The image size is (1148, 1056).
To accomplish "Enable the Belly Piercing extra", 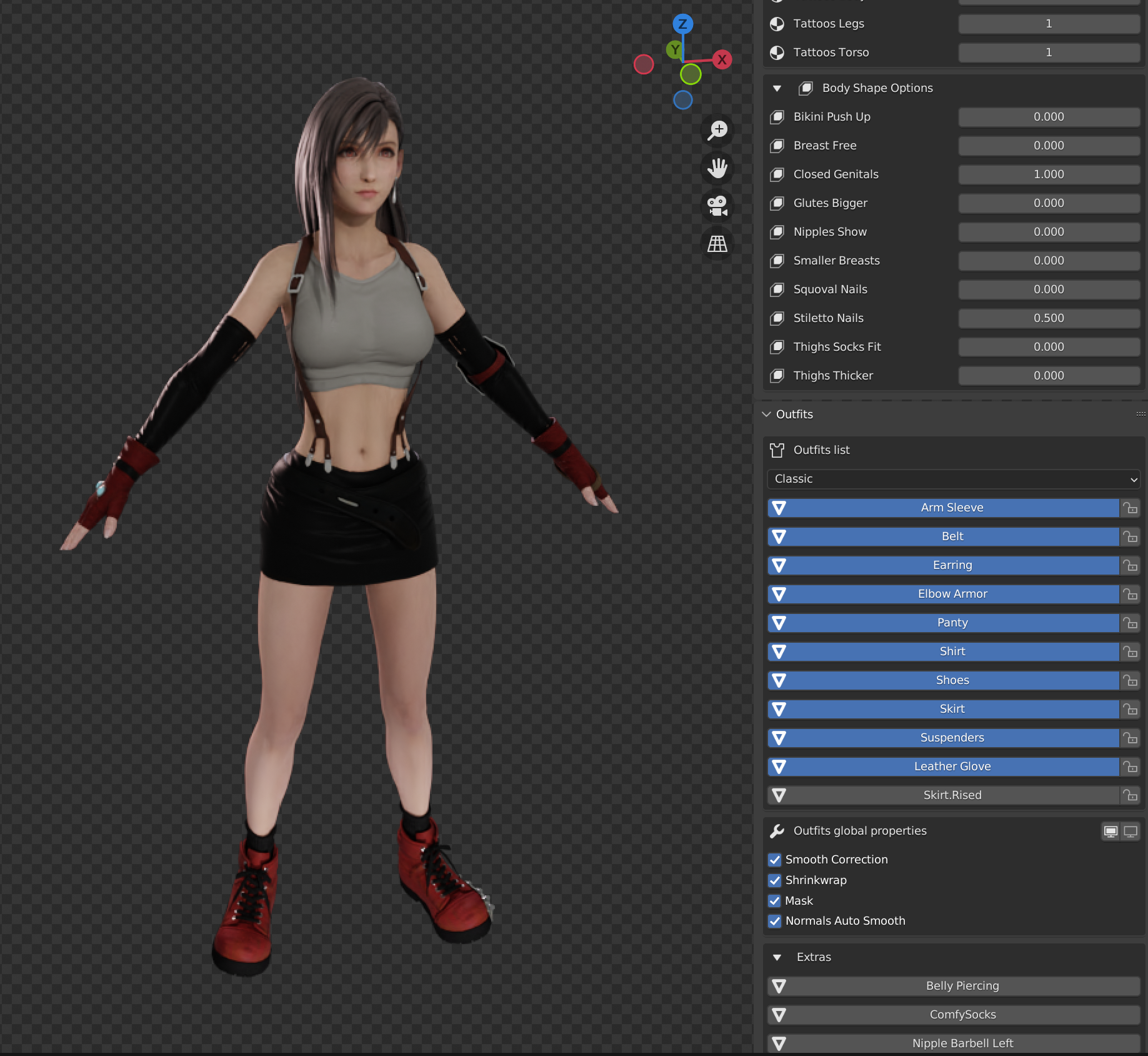I will pos(954,986).
